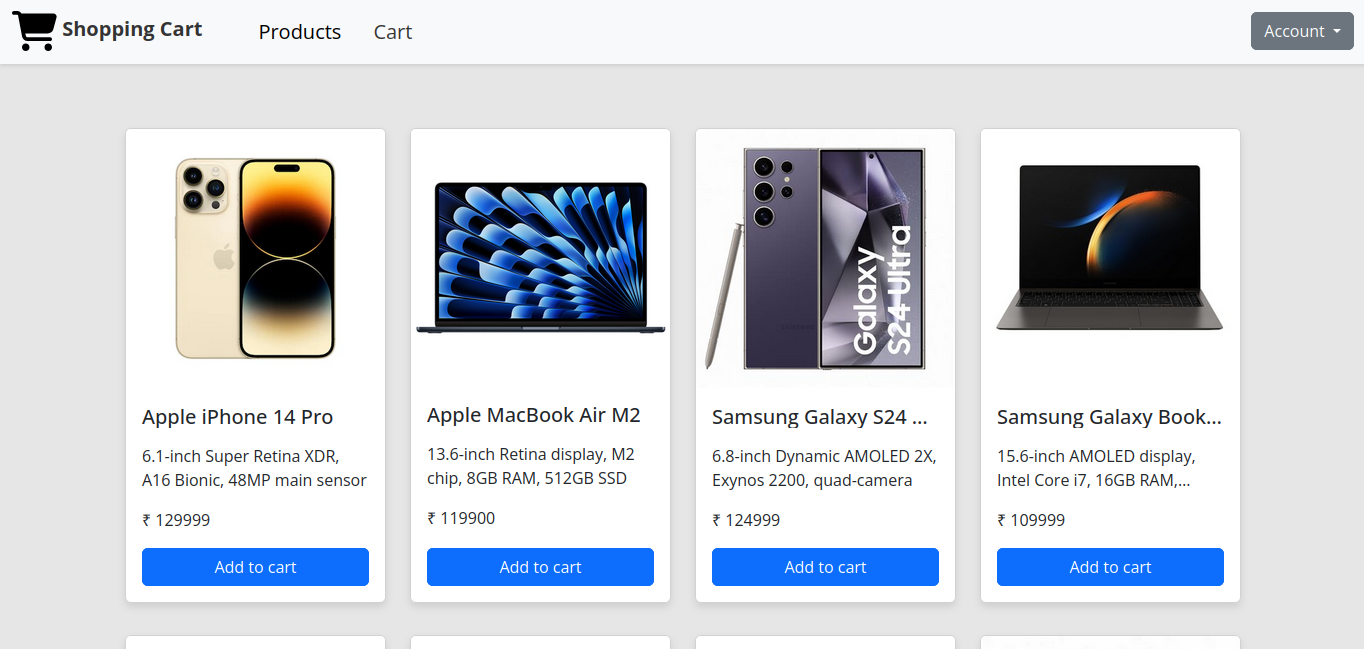Click the Galaxy S24 Ultra product image
Screen dimensions: 1364x649
coord(825,258)
